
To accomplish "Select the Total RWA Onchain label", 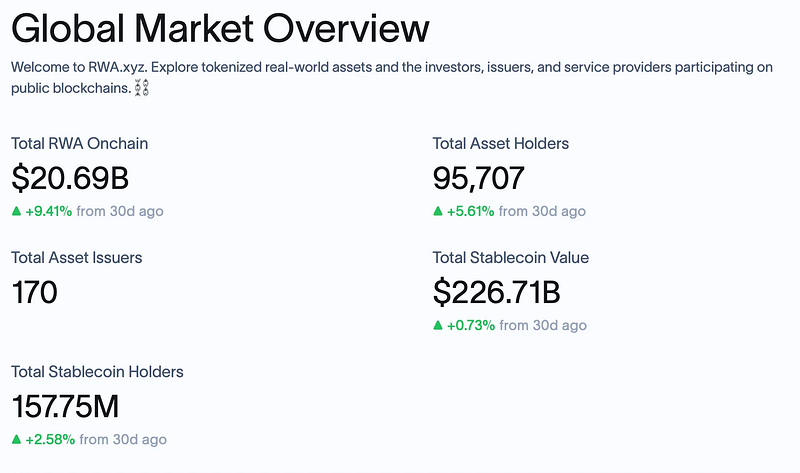I will coord(80,144).
